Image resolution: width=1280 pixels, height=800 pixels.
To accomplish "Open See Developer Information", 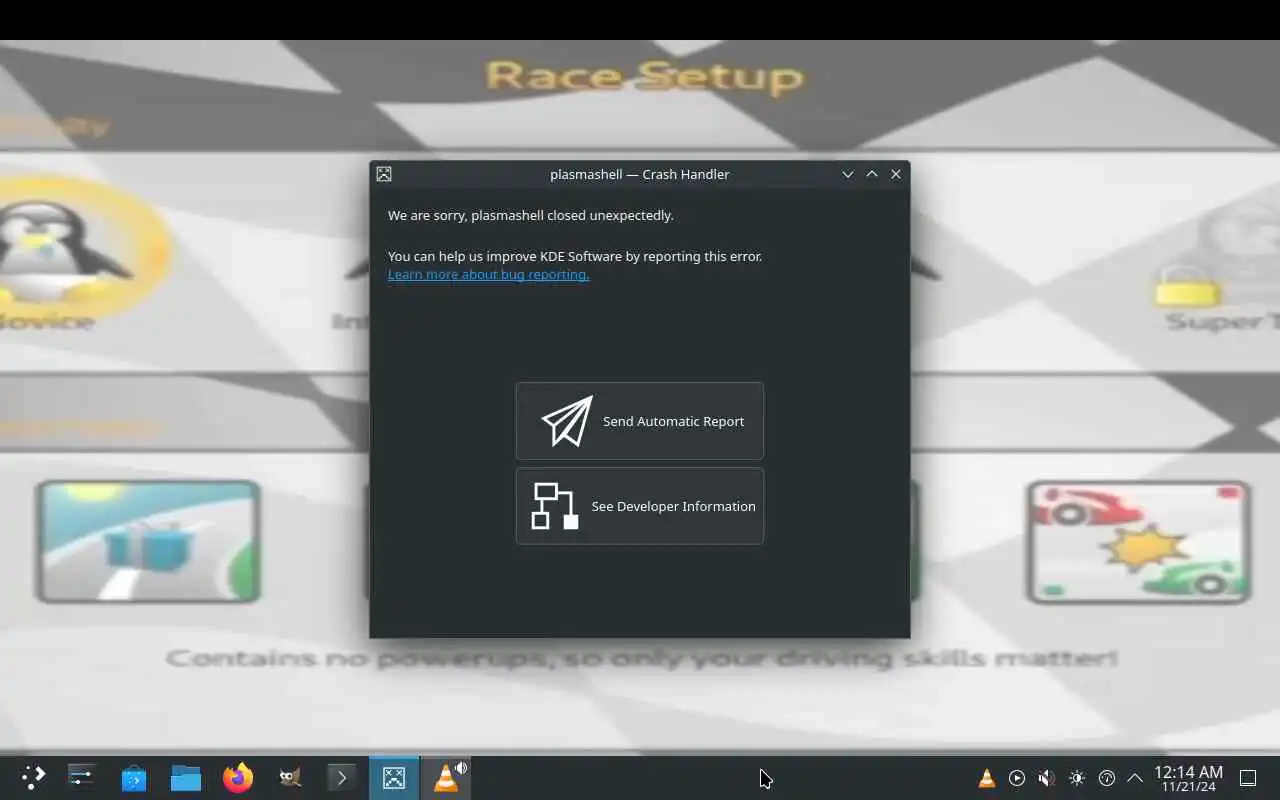I will [640, 506].
